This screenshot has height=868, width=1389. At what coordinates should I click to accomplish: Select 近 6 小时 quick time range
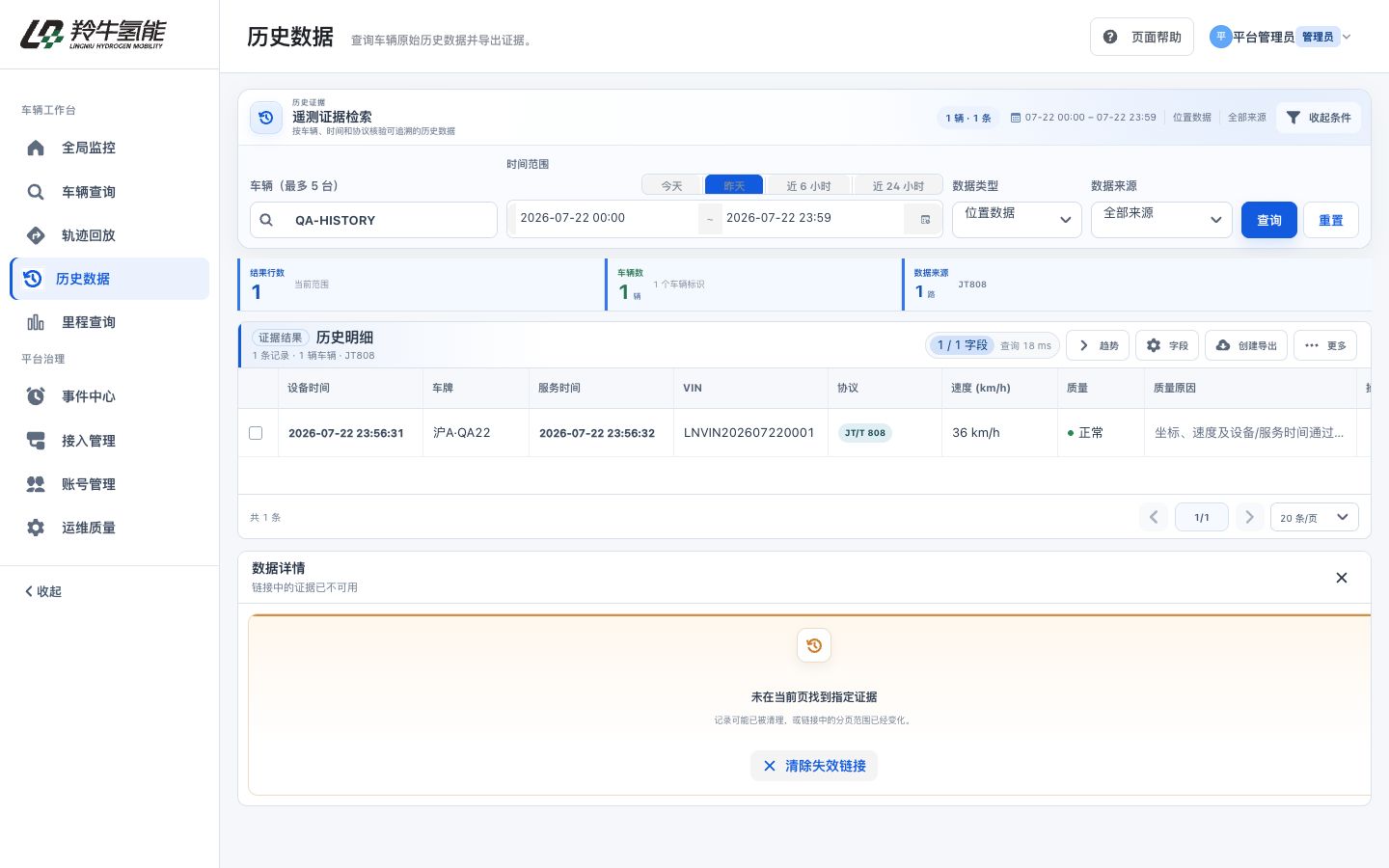point(808,186)
